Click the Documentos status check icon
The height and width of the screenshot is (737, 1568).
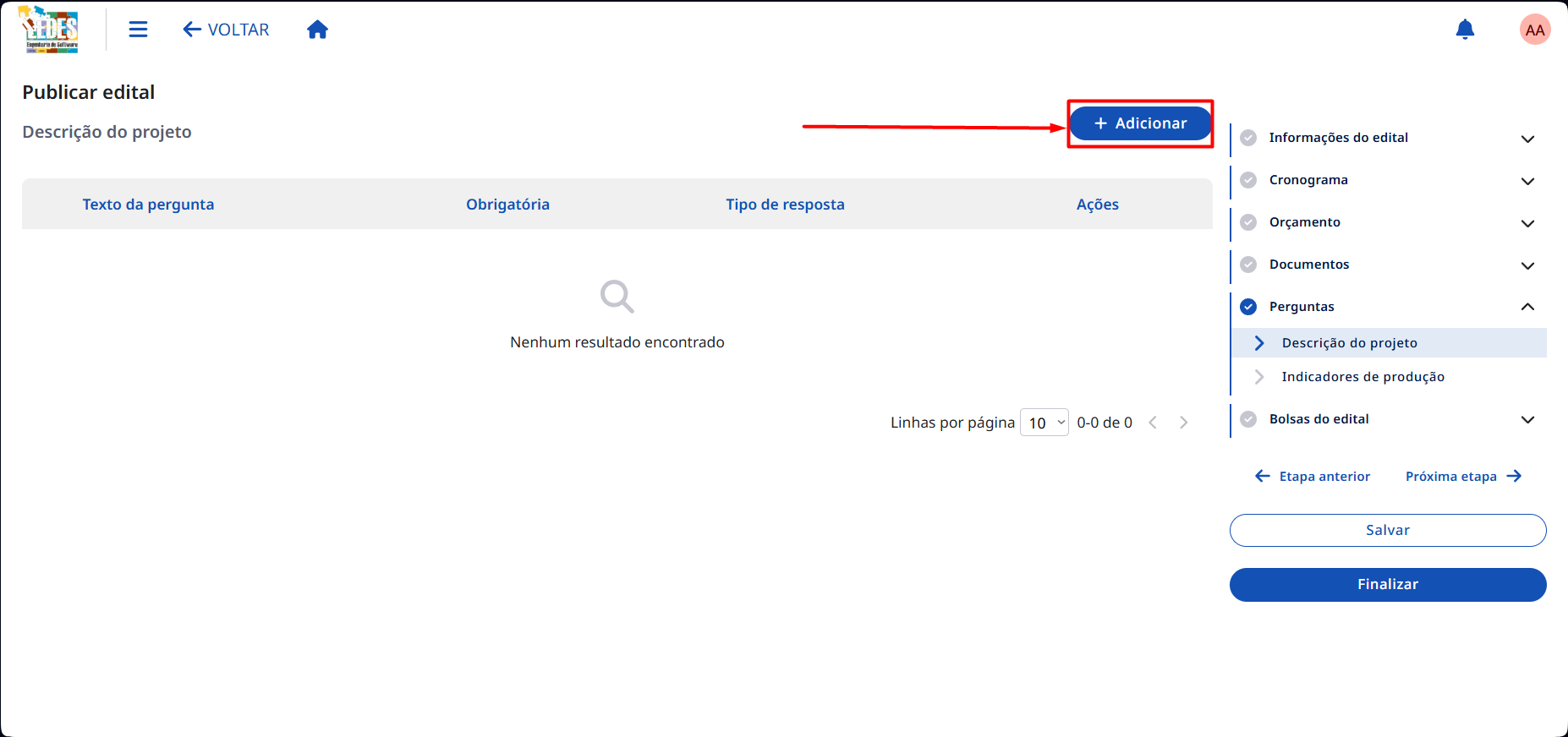coord(1248,265)
